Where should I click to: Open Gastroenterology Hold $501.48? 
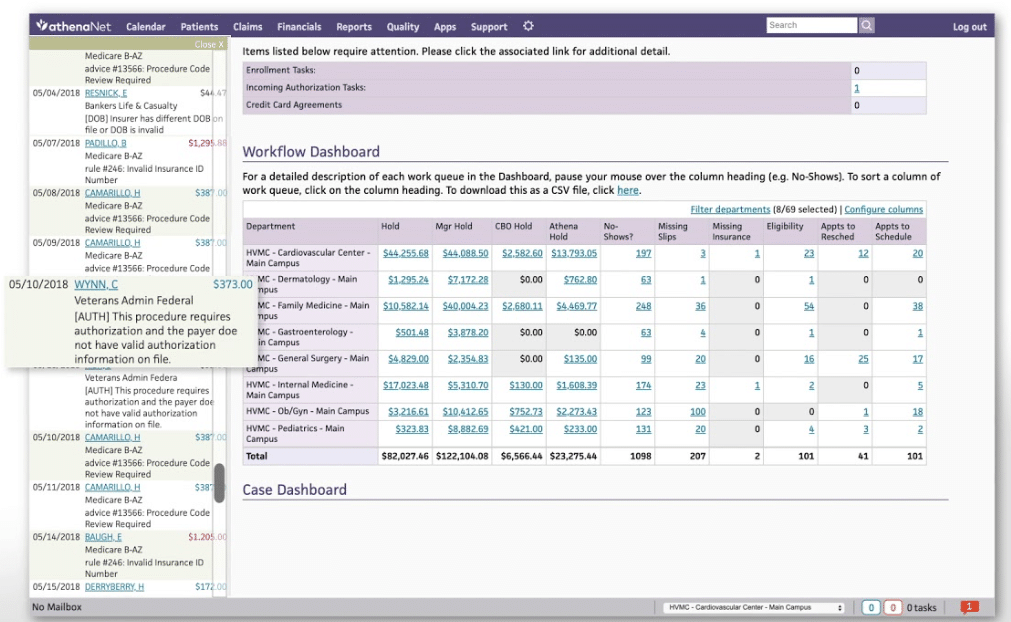tap(412, 333)
